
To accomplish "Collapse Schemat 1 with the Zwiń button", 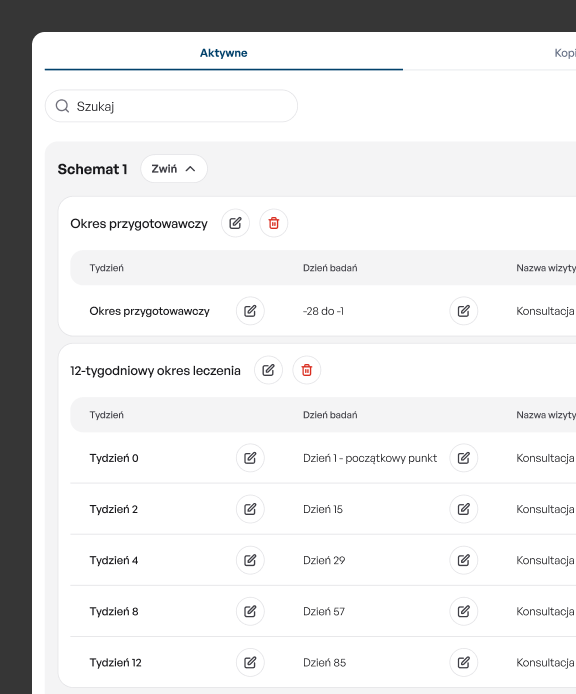I will coord(174,169).
